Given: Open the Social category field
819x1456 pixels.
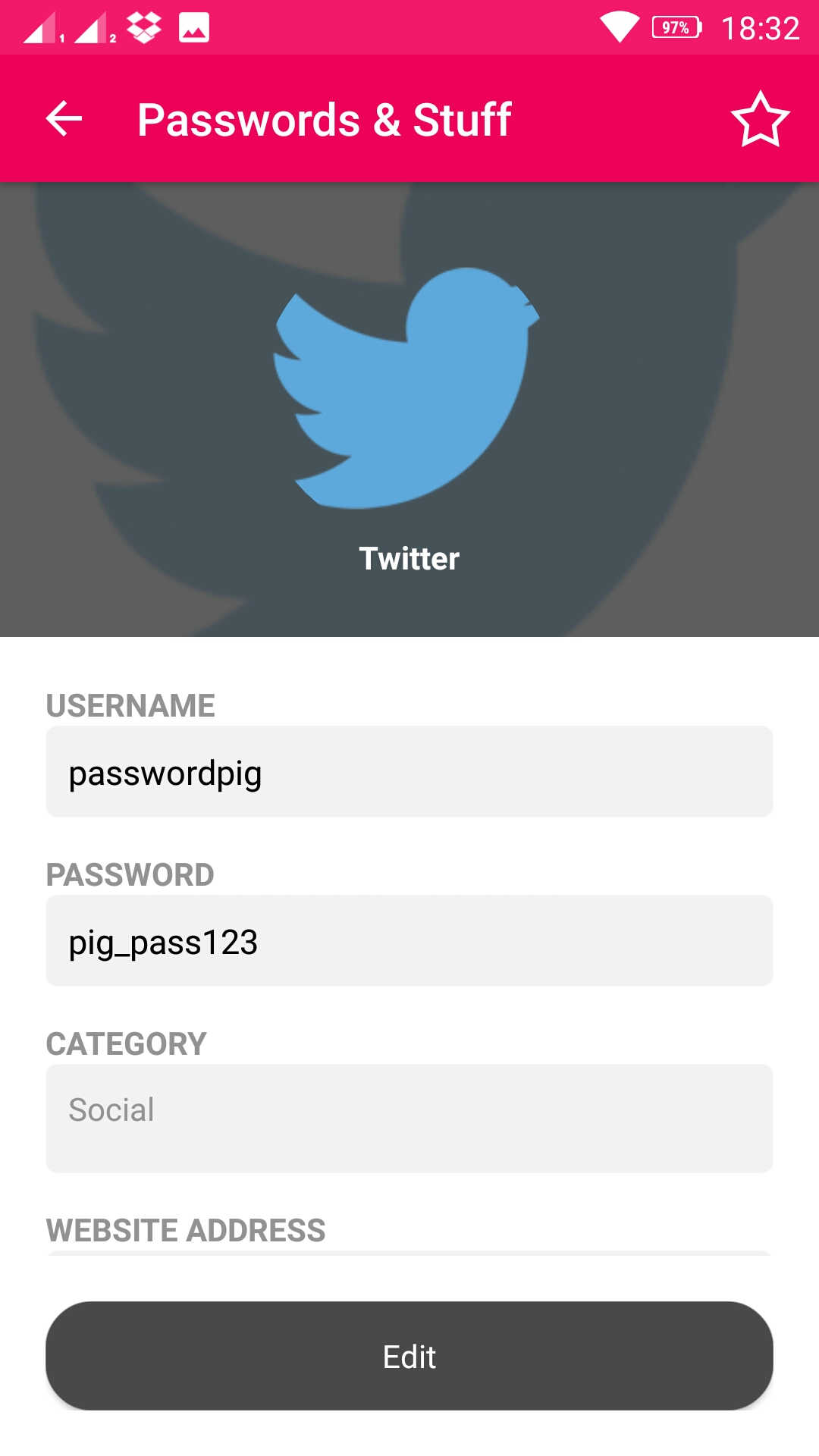Looking at the screenshot, I should click(409, 1119).
